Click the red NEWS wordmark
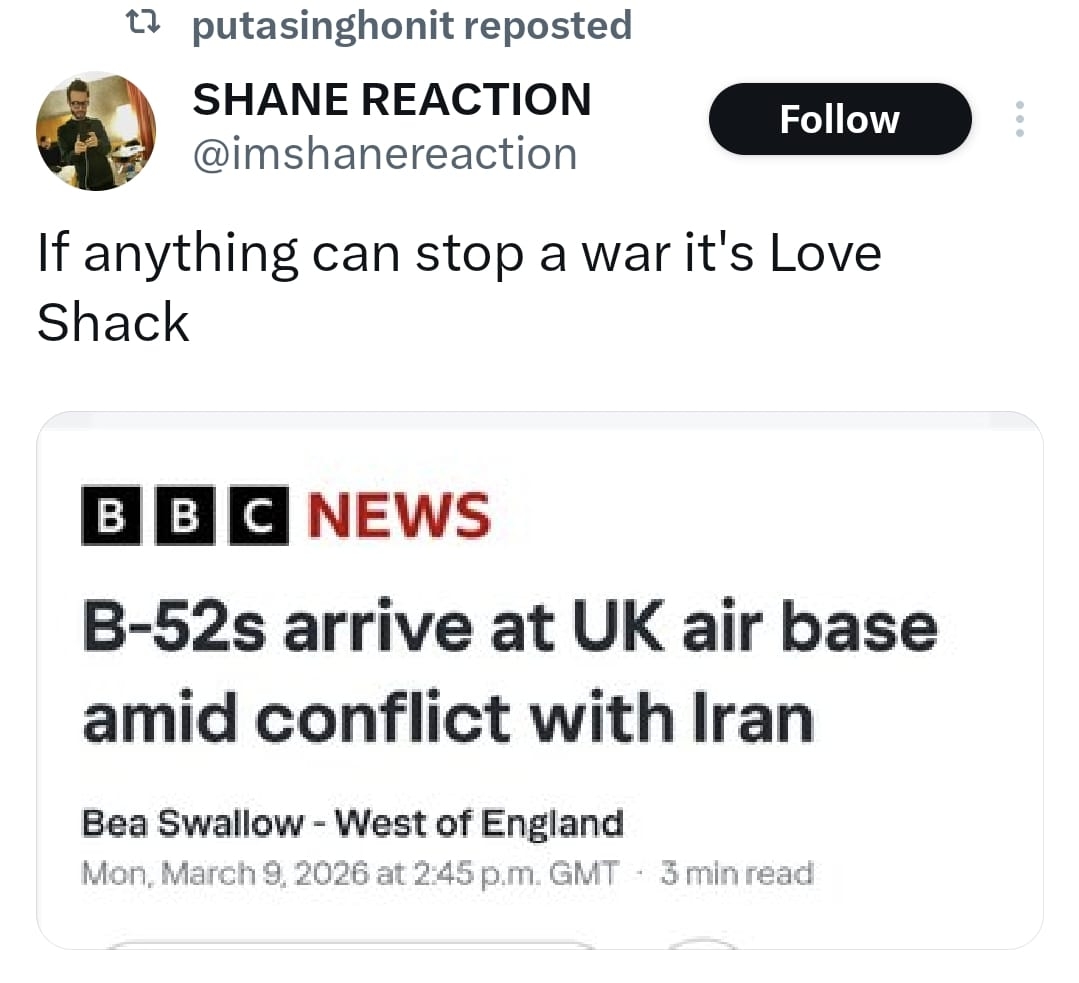The image size is (1079, 983). 398,516
